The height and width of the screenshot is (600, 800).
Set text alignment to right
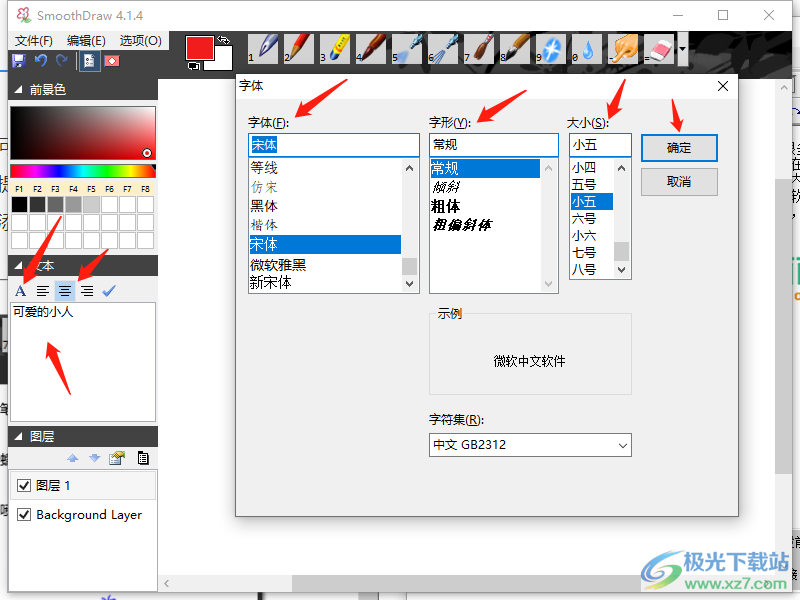pyautogui.click(x=87, y=291)
